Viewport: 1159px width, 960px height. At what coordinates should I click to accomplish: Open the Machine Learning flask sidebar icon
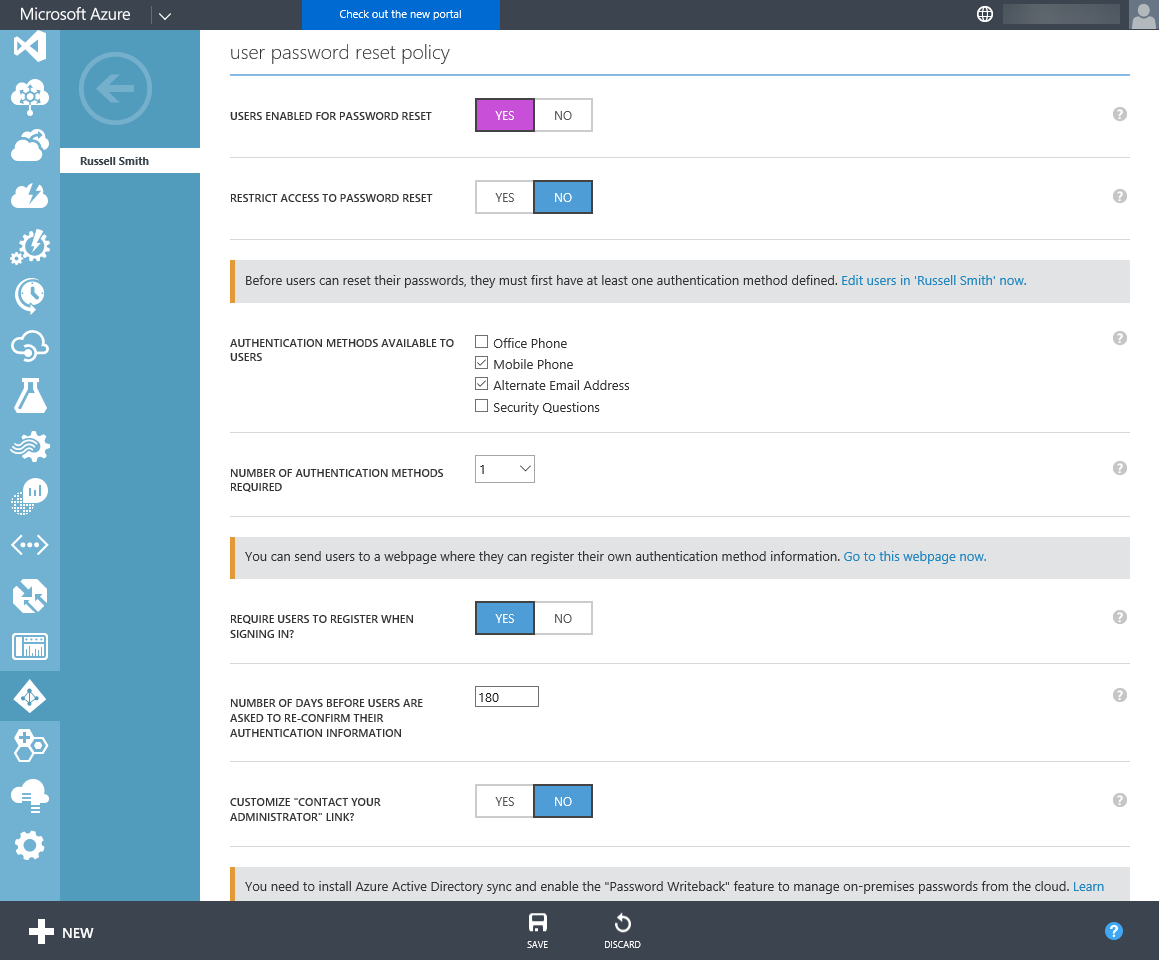(x=30, y=395)
